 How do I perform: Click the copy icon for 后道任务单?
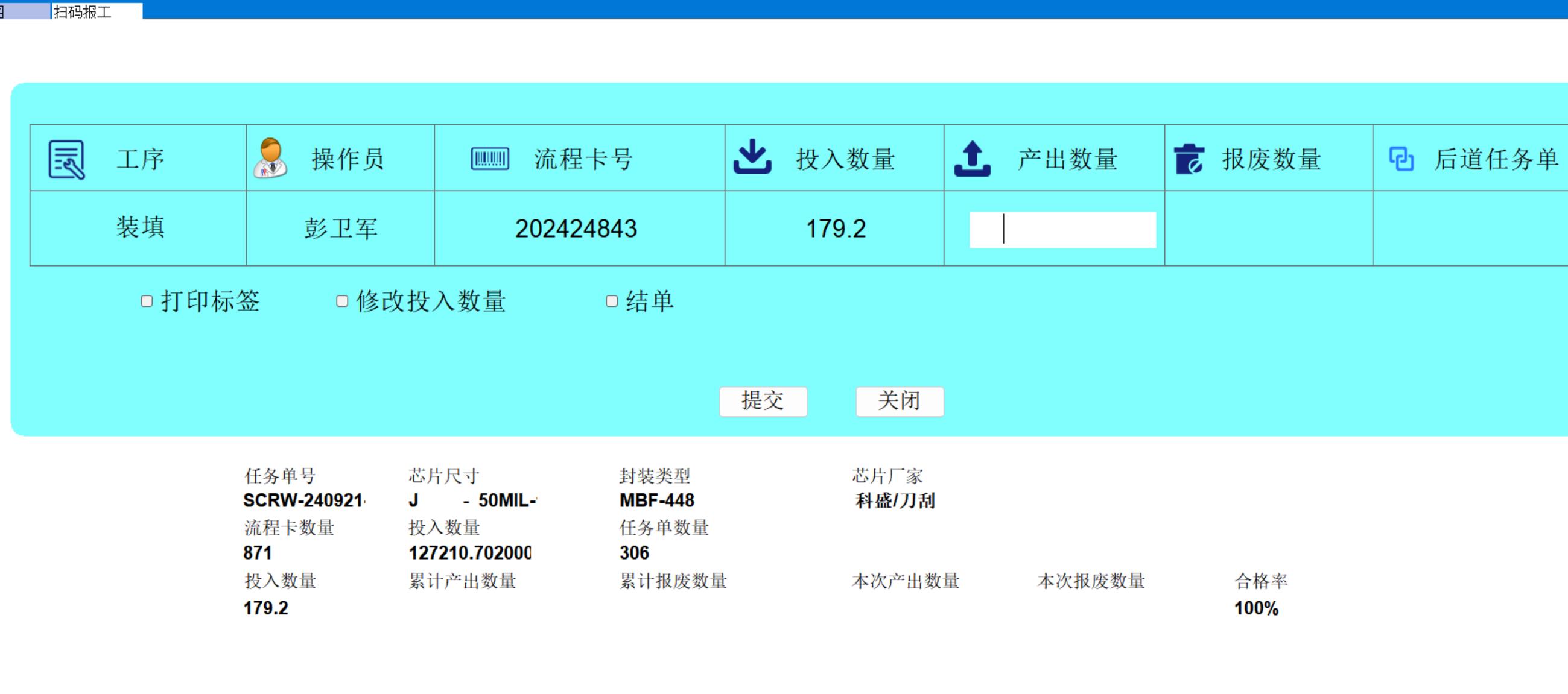(x=1401, y=159)
